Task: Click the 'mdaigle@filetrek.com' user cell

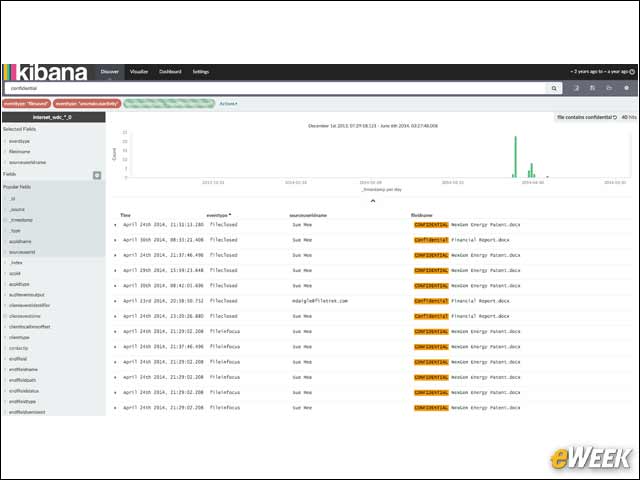Action: 320,301
